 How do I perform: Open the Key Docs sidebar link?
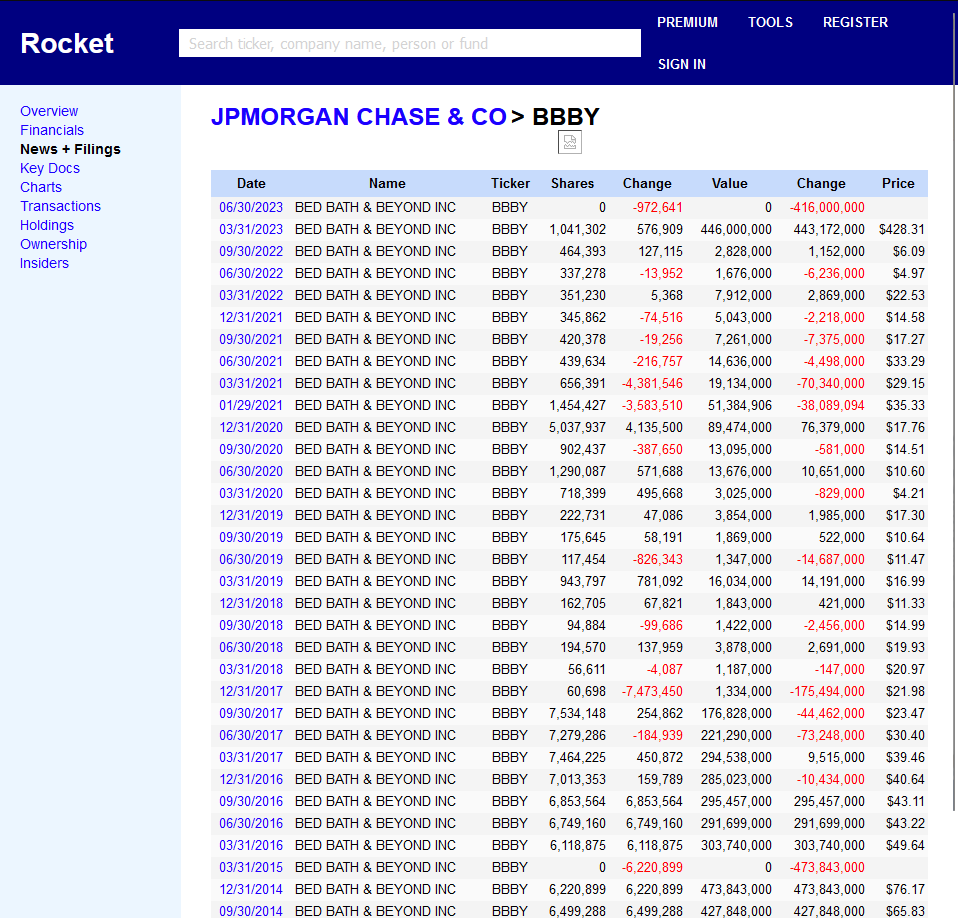point(50,168)
